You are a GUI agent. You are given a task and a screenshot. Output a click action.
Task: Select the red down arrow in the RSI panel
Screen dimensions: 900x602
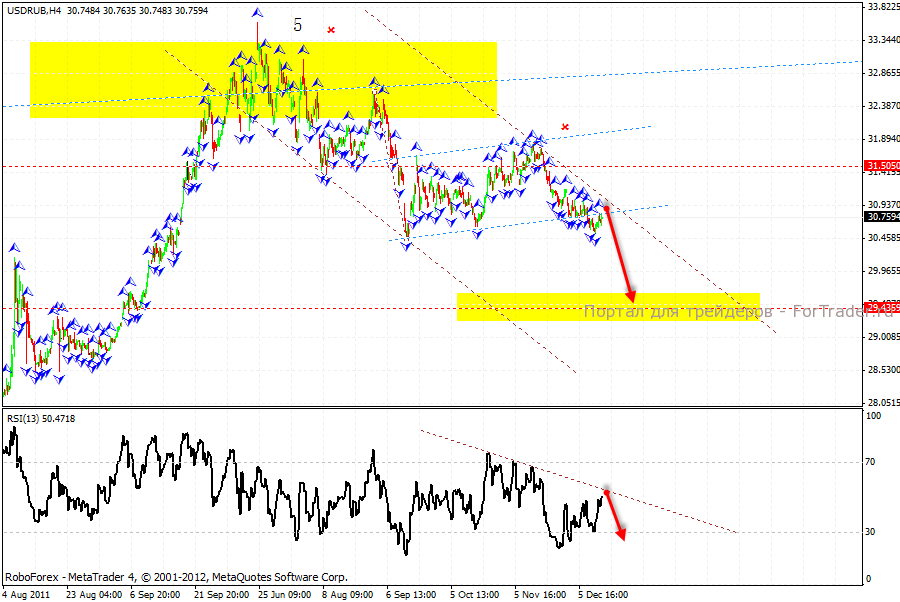point(615,517)
